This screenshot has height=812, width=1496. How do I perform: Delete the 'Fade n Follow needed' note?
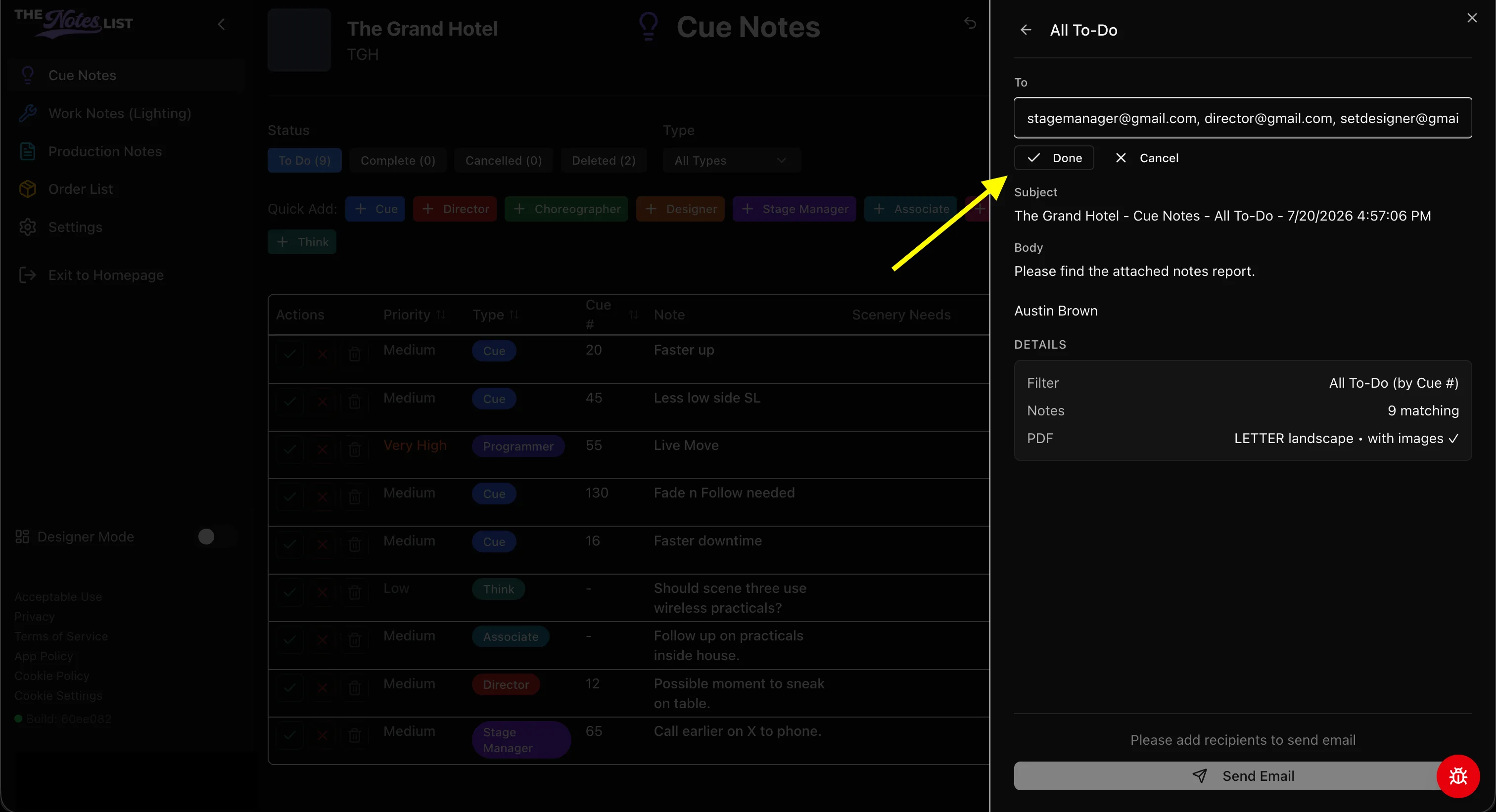click(x=354, y=496)
